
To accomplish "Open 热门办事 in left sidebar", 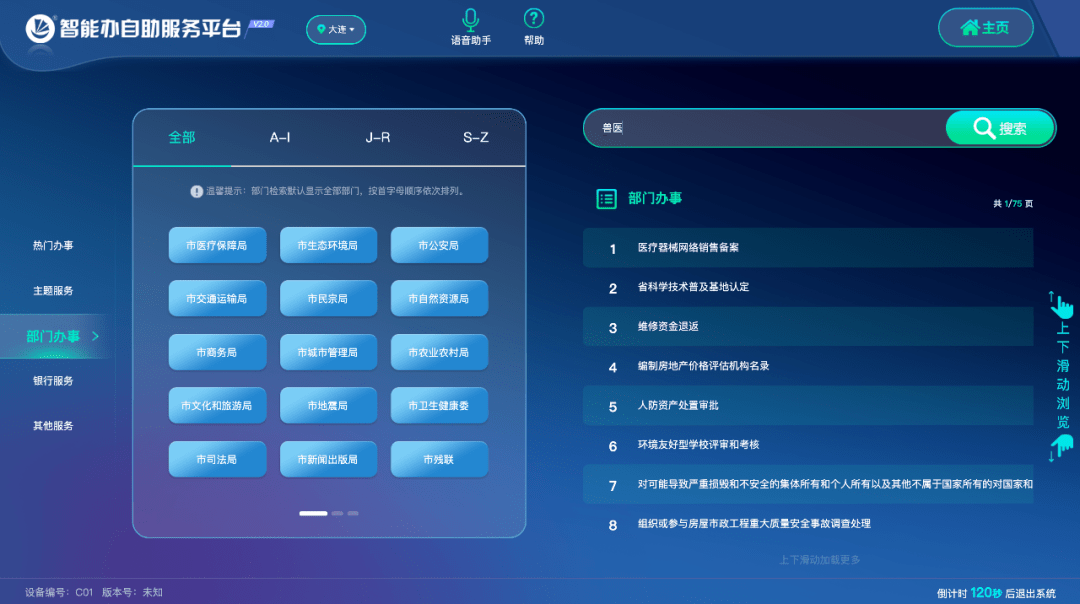I will (x=53, y=246).
